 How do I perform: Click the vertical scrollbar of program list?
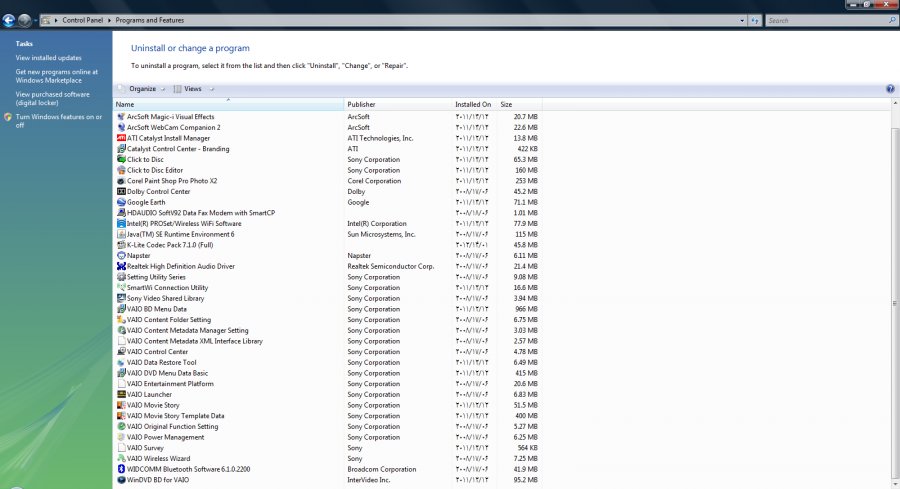click(x=895, y=304)
